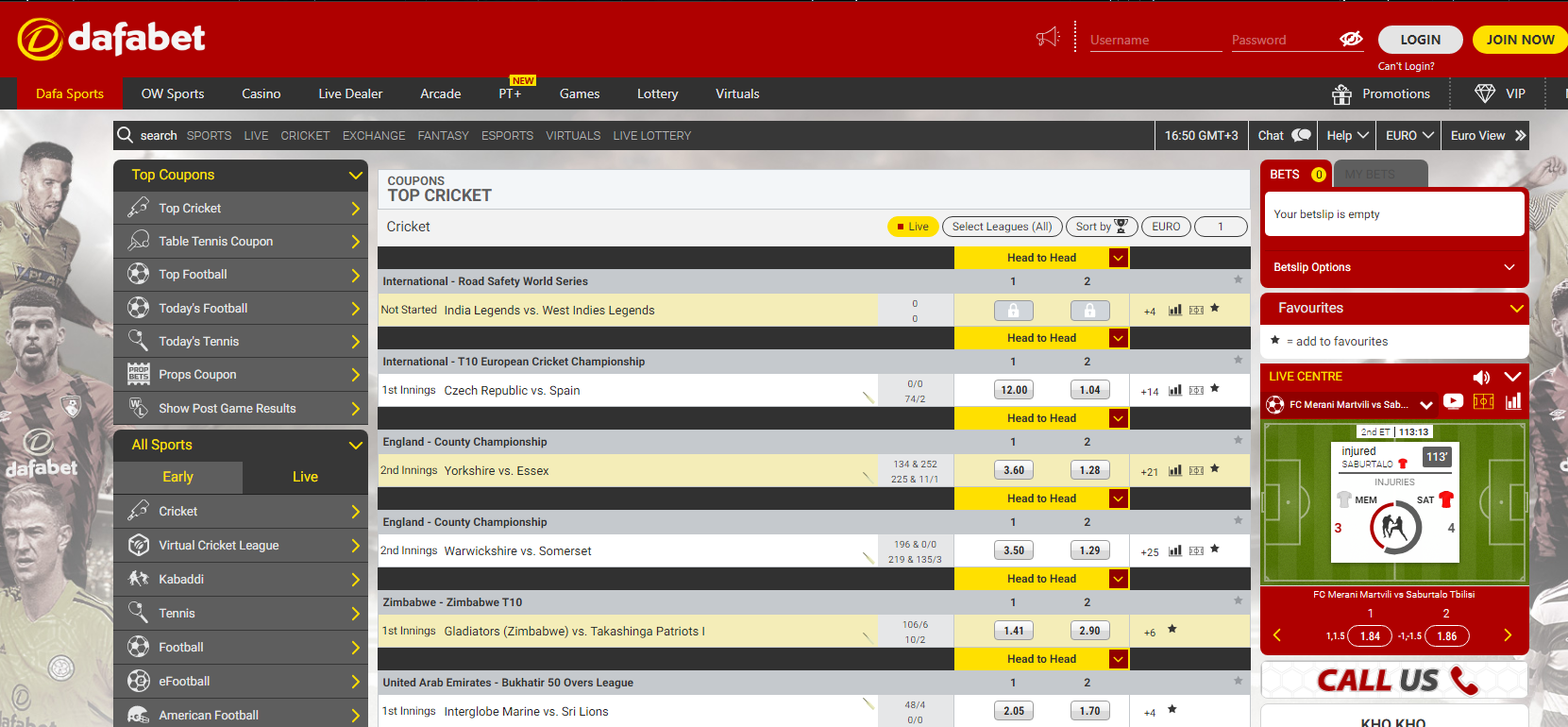The width and height of the screenshot is (1568, 727).
Task: Click Can't Login? link
Action: [1406, 66]
